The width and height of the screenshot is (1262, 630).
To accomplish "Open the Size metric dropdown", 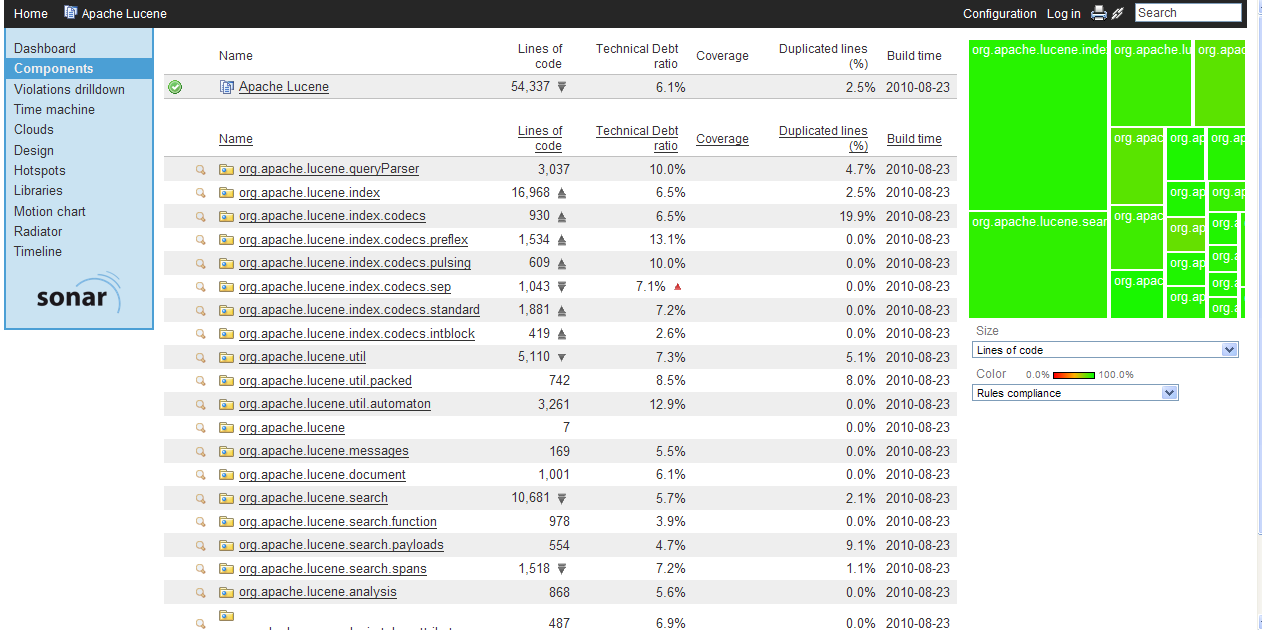I will [x=1105, y=350].
